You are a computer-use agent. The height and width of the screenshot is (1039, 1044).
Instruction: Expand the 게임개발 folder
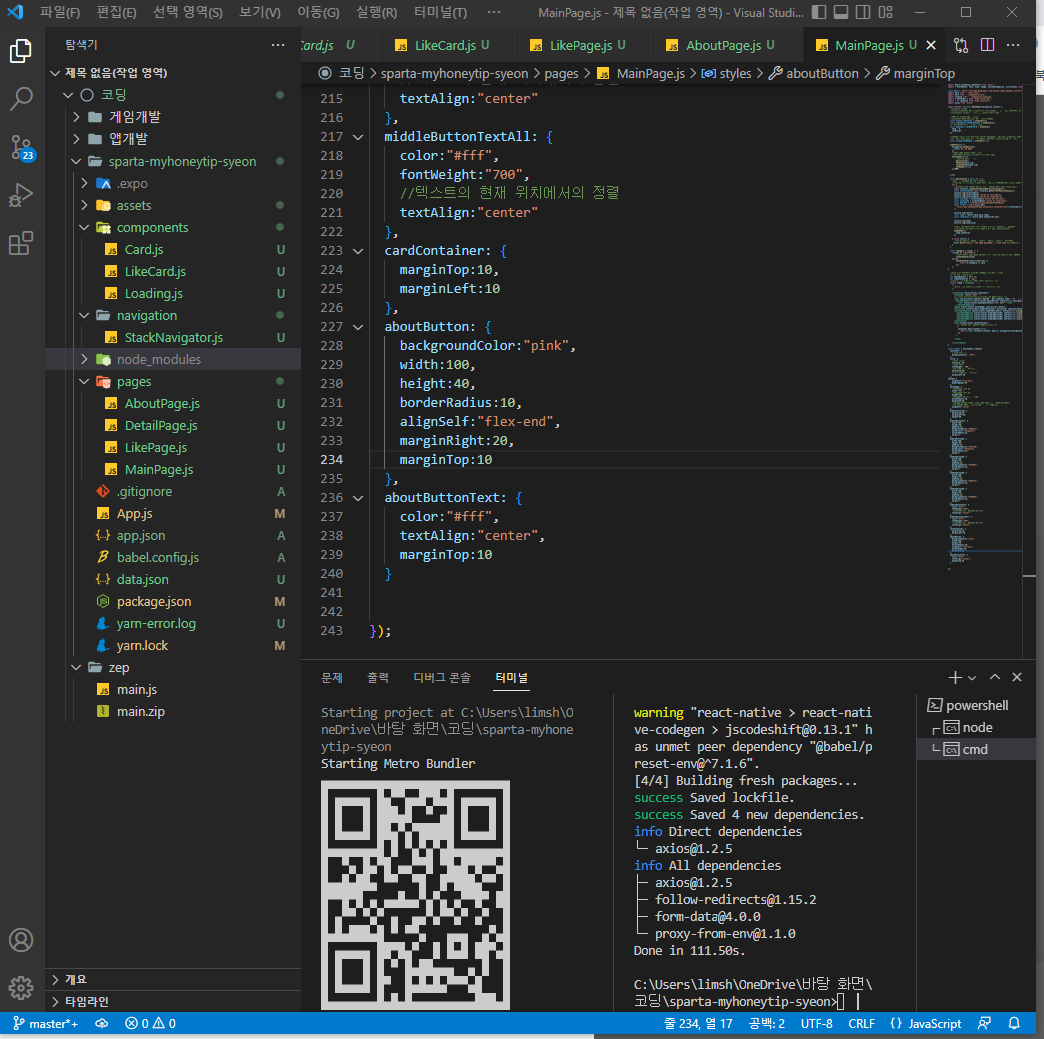pyautogui.click(x=173, y=117)
